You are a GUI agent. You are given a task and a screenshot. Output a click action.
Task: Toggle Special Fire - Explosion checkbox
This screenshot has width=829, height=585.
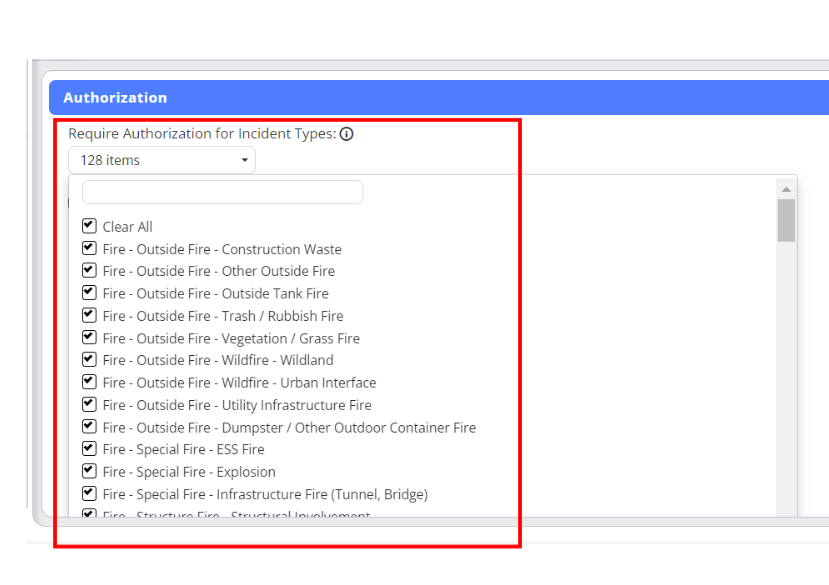(x=89, y=471)
